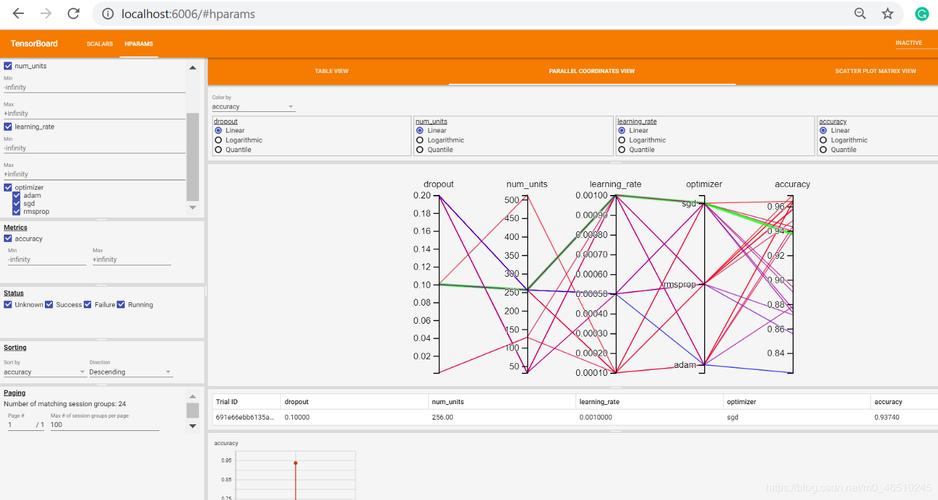
Task: Open the Direction Descending dropdown
Action: 130,372
